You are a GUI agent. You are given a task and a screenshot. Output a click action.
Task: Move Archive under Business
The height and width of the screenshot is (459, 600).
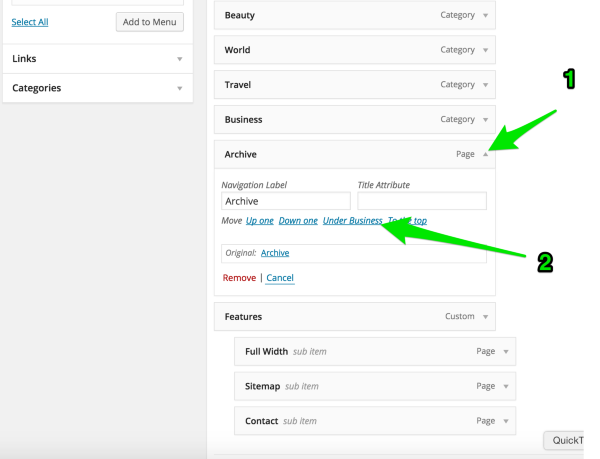352,221
